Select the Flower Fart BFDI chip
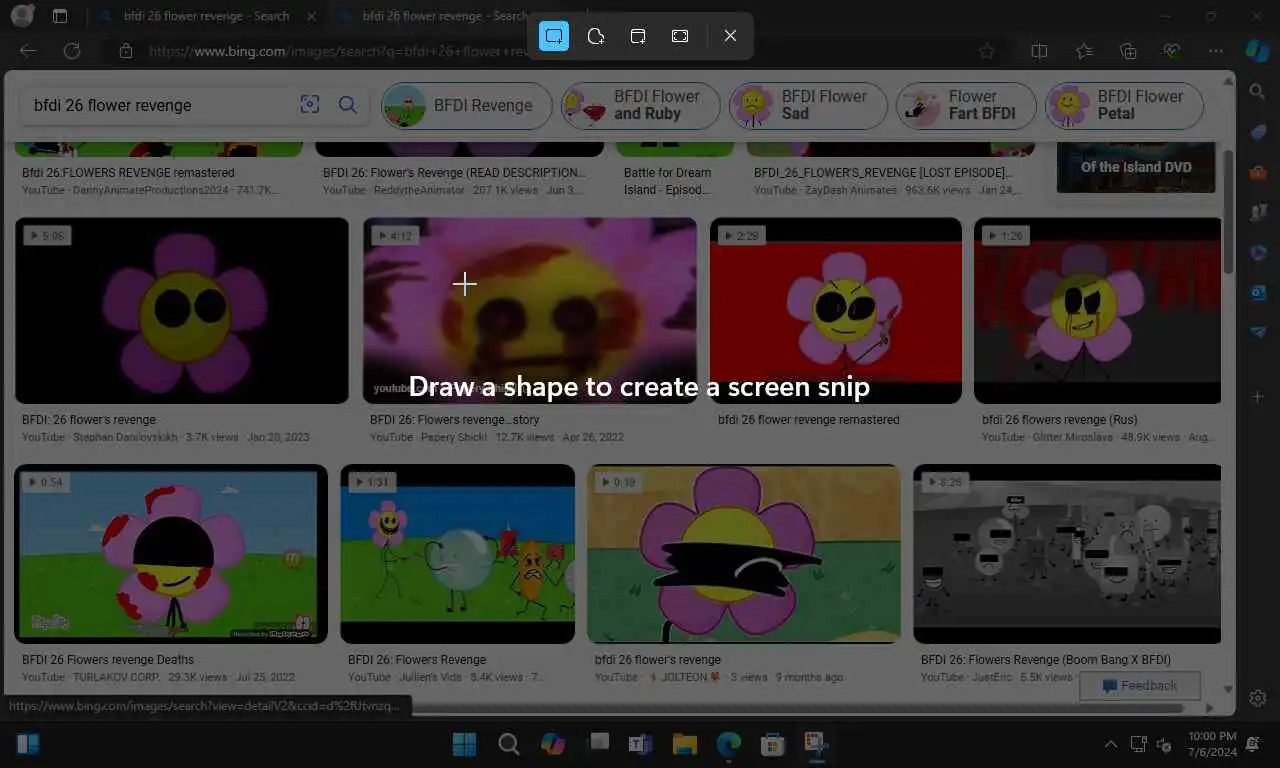 tap(965, 105)
